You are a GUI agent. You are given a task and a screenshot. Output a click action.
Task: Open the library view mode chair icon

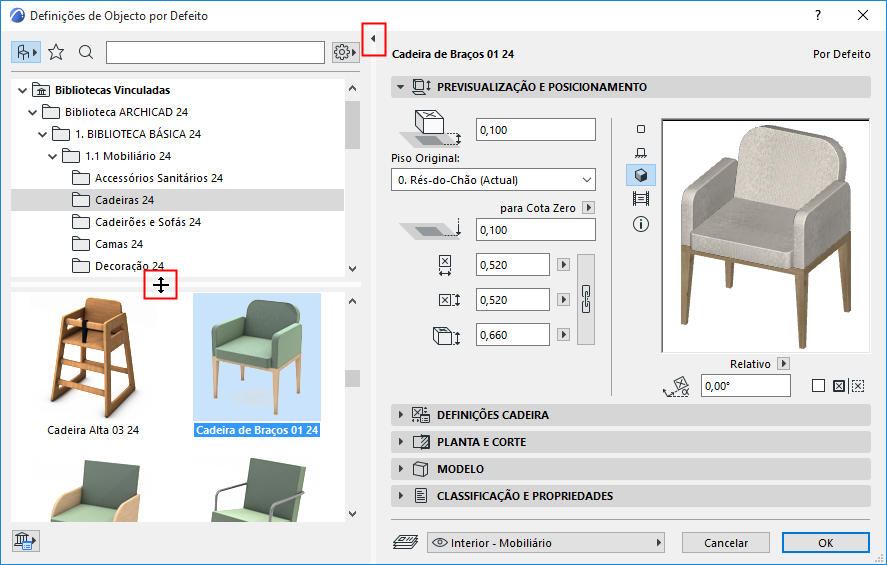pos(25,53)
